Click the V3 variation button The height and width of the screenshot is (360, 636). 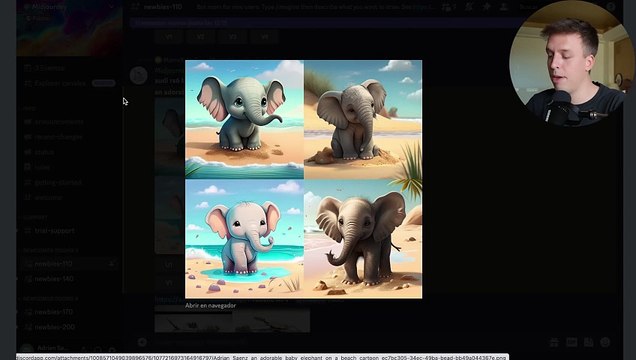coord(232,37)
